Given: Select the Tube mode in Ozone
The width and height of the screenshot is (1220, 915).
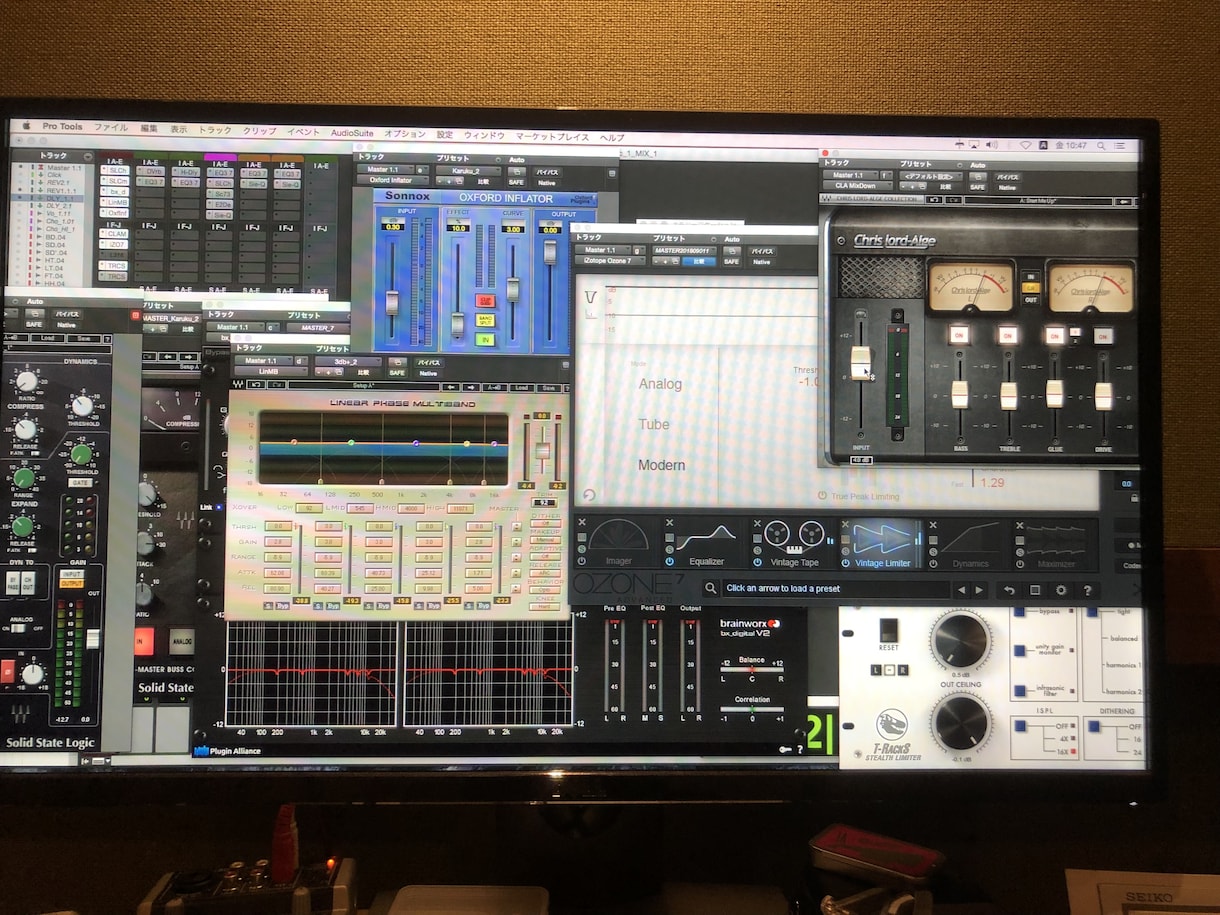Looking at the screenshot, I should coord(654,424).
